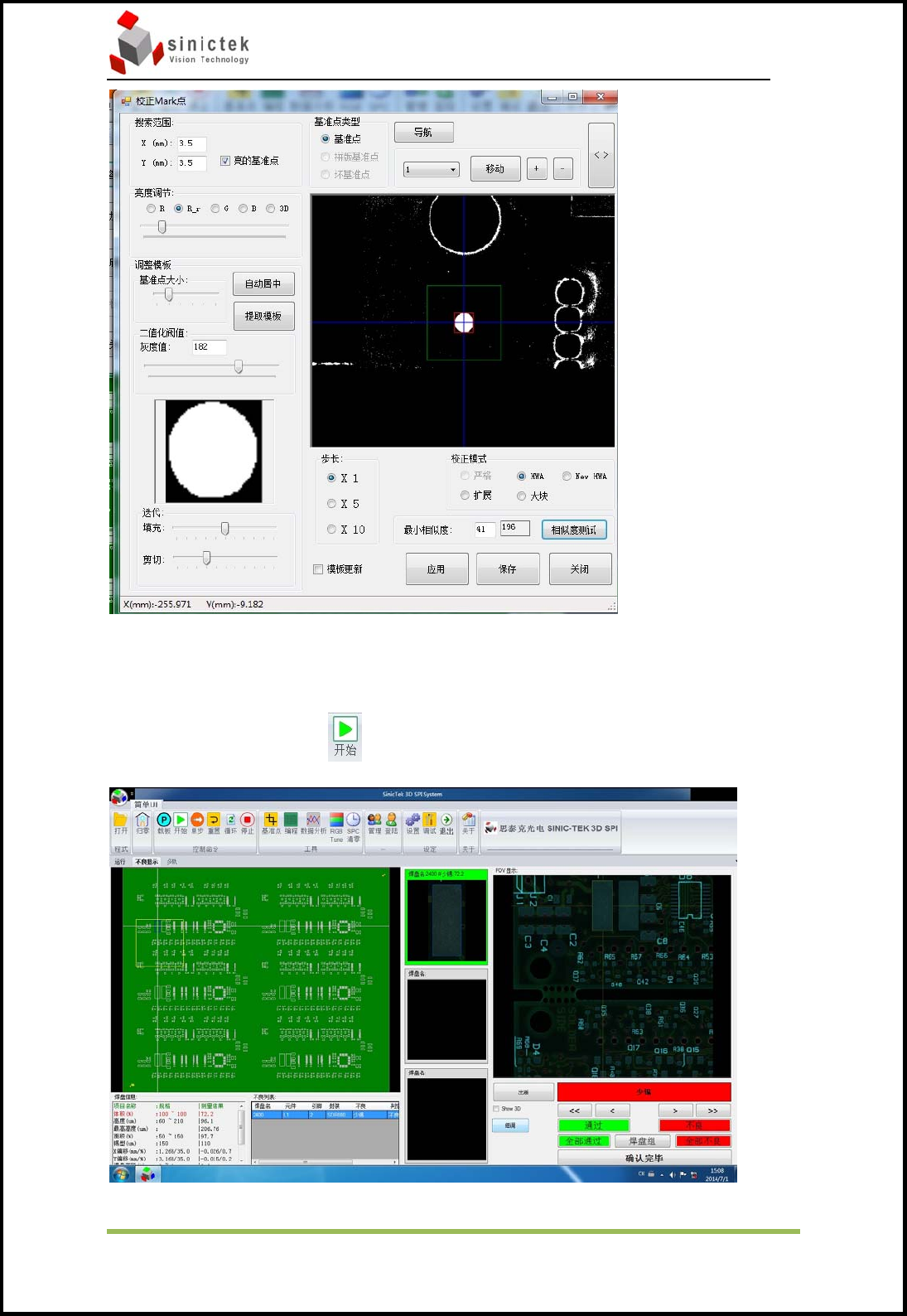Screen dimensions: 907x1316
Task: Click the 移动 move button
Action: point(495,169)
